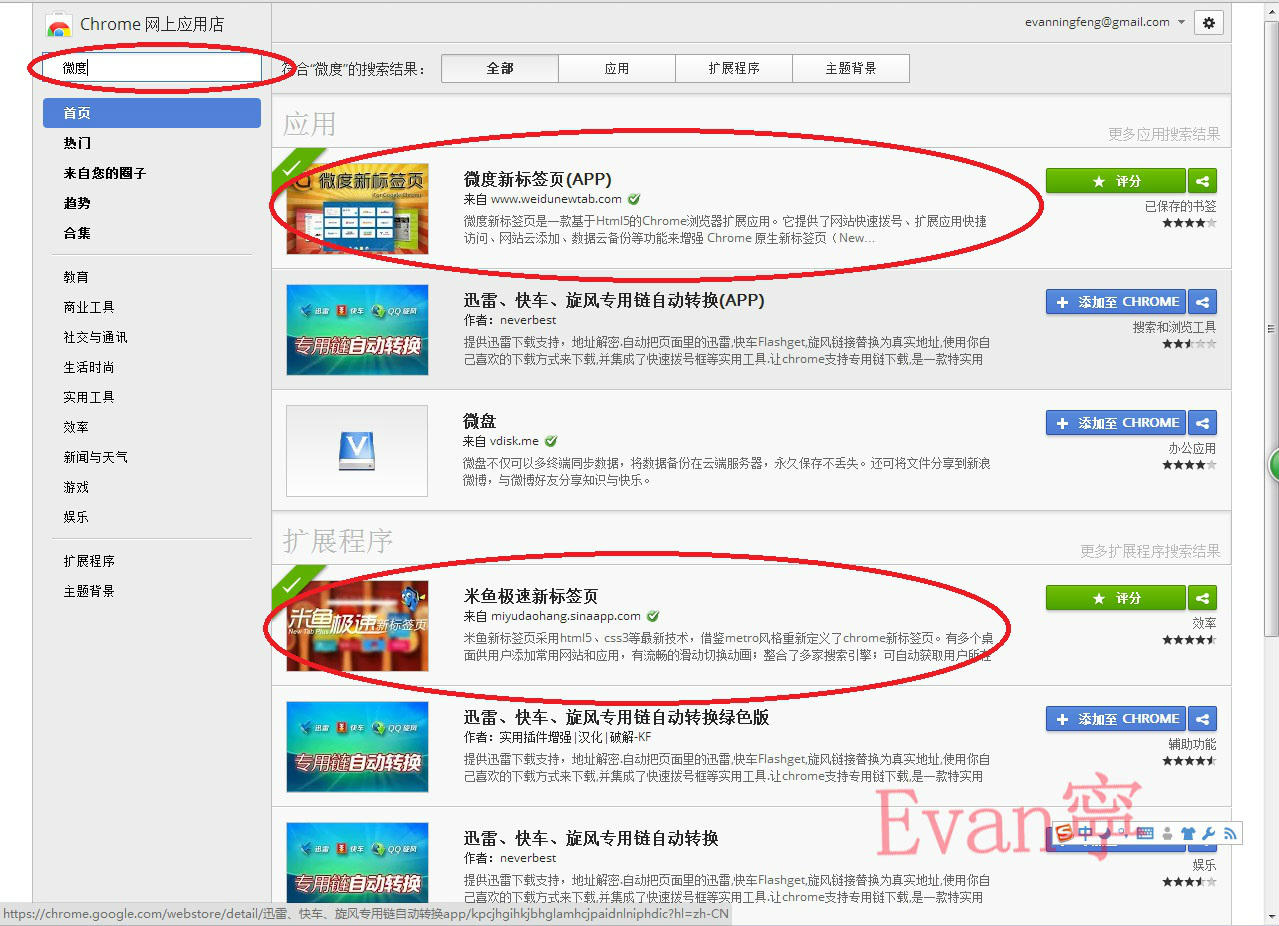Click the 迅雷、快车、旋风专用链自动转换绿色版 title
Image resolution: width=1279 pixels, height=926 pixels.
point(616,717)
